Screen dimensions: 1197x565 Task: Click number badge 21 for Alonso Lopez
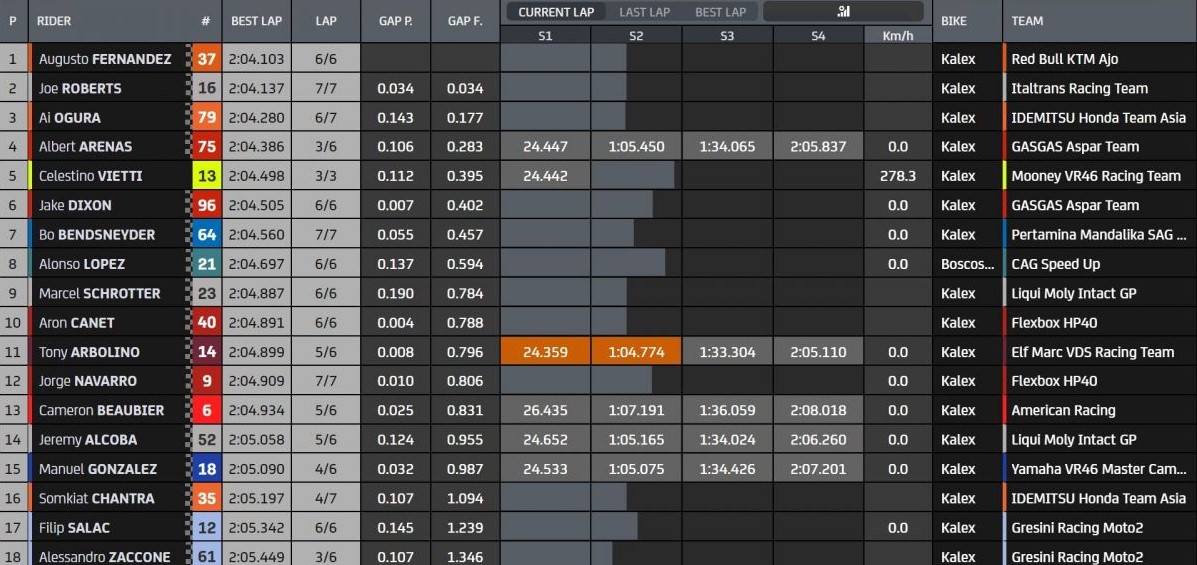click(207, 264)
